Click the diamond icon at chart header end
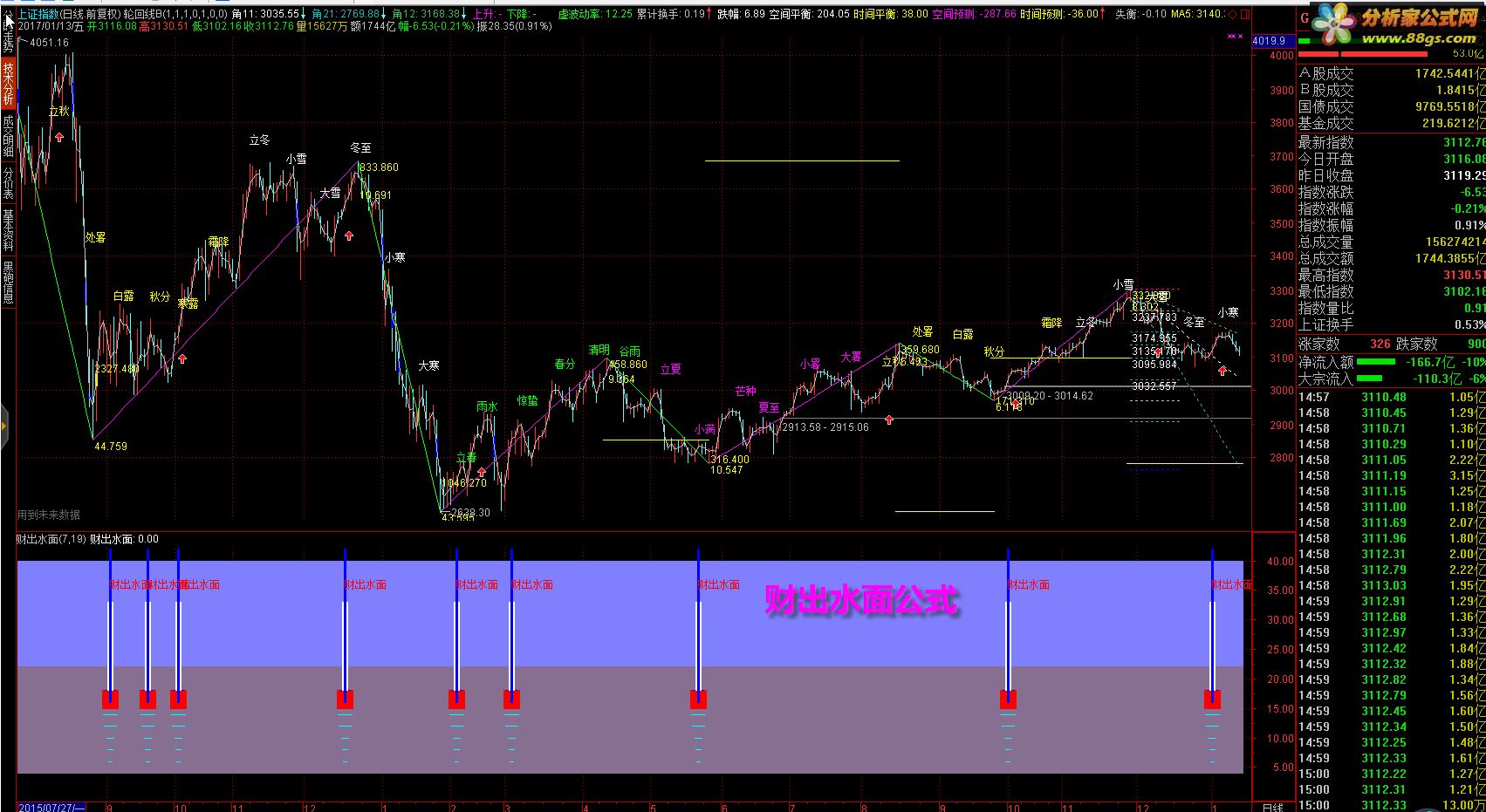This screenshot has width=1486, height=812. (x=1233, y=15)
